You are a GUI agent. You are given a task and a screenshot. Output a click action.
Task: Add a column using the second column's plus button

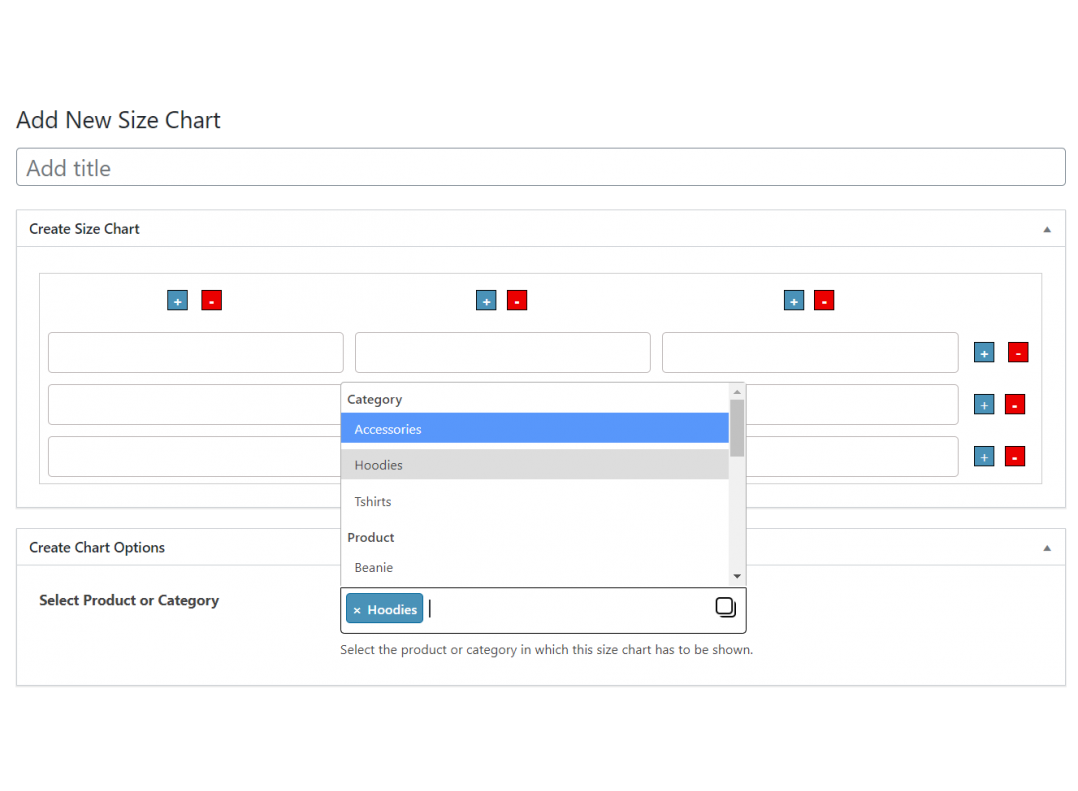pyautogui.click(x=486, y=301)
